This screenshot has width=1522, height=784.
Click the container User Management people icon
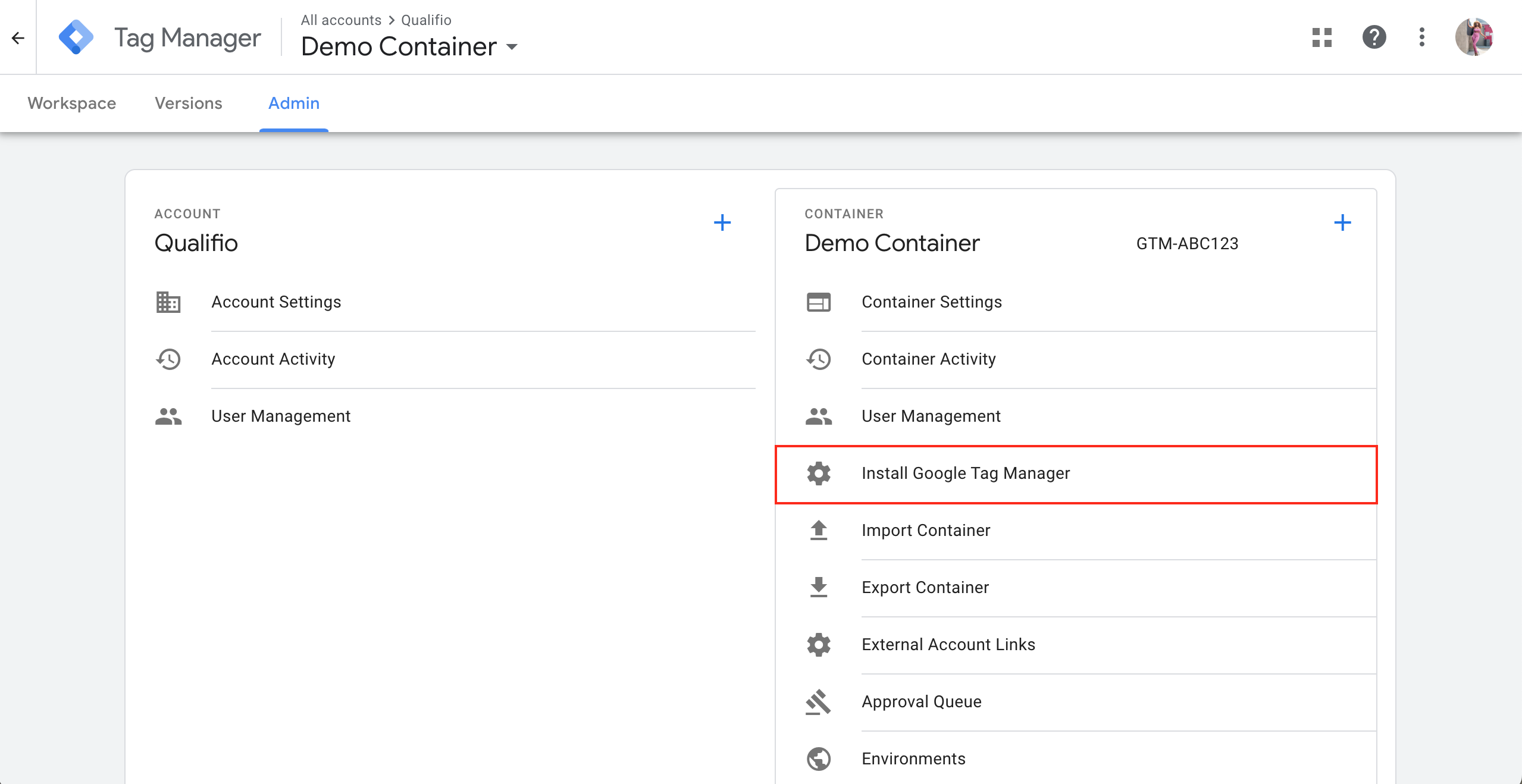pos(819,416)
